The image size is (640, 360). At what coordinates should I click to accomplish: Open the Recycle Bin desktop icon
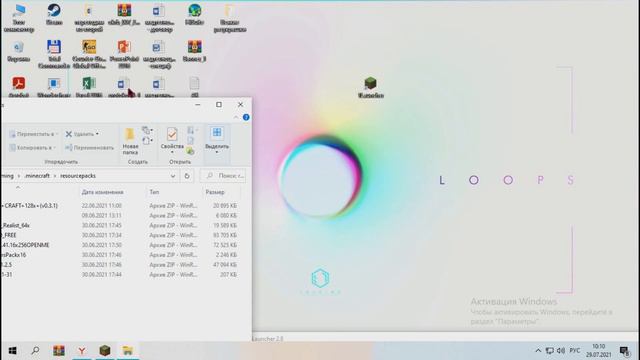[x=18, y=51]
